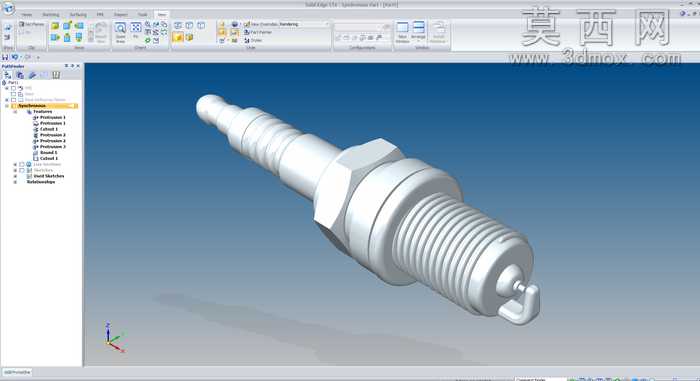Select the active View ribbon tab

pyautogui.click(x=161, y=15)
